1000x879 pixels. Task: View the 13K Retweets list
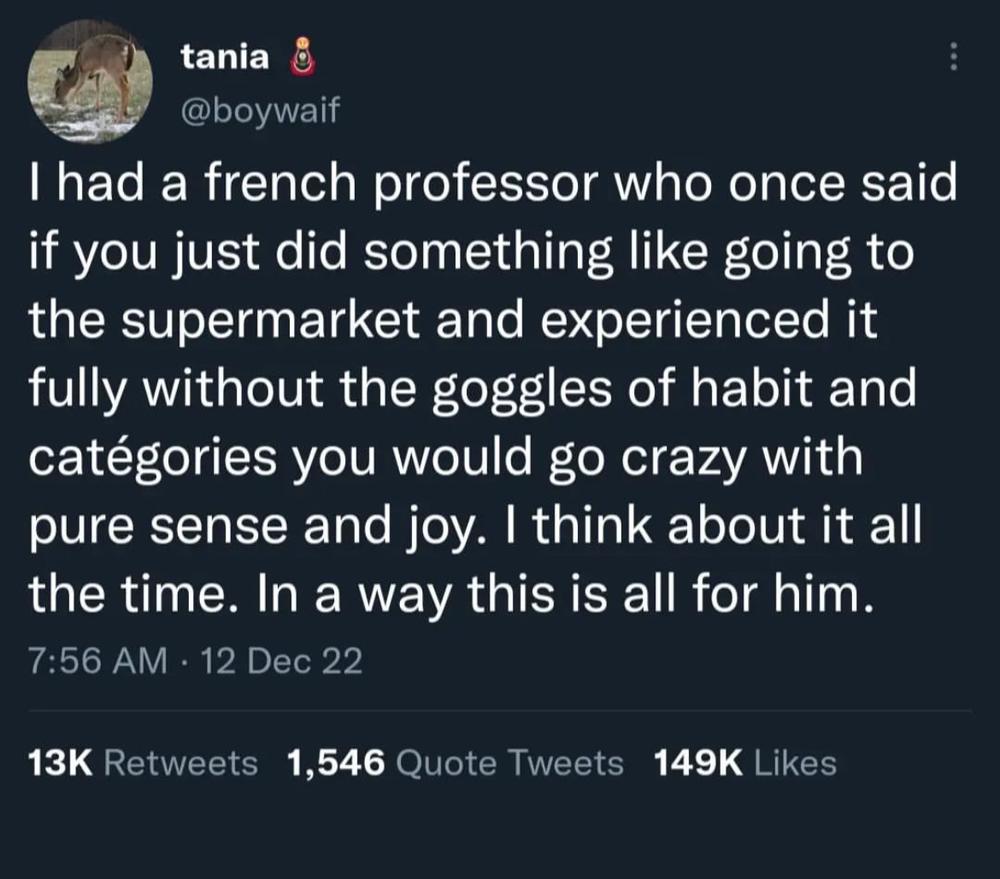point(143,763)
